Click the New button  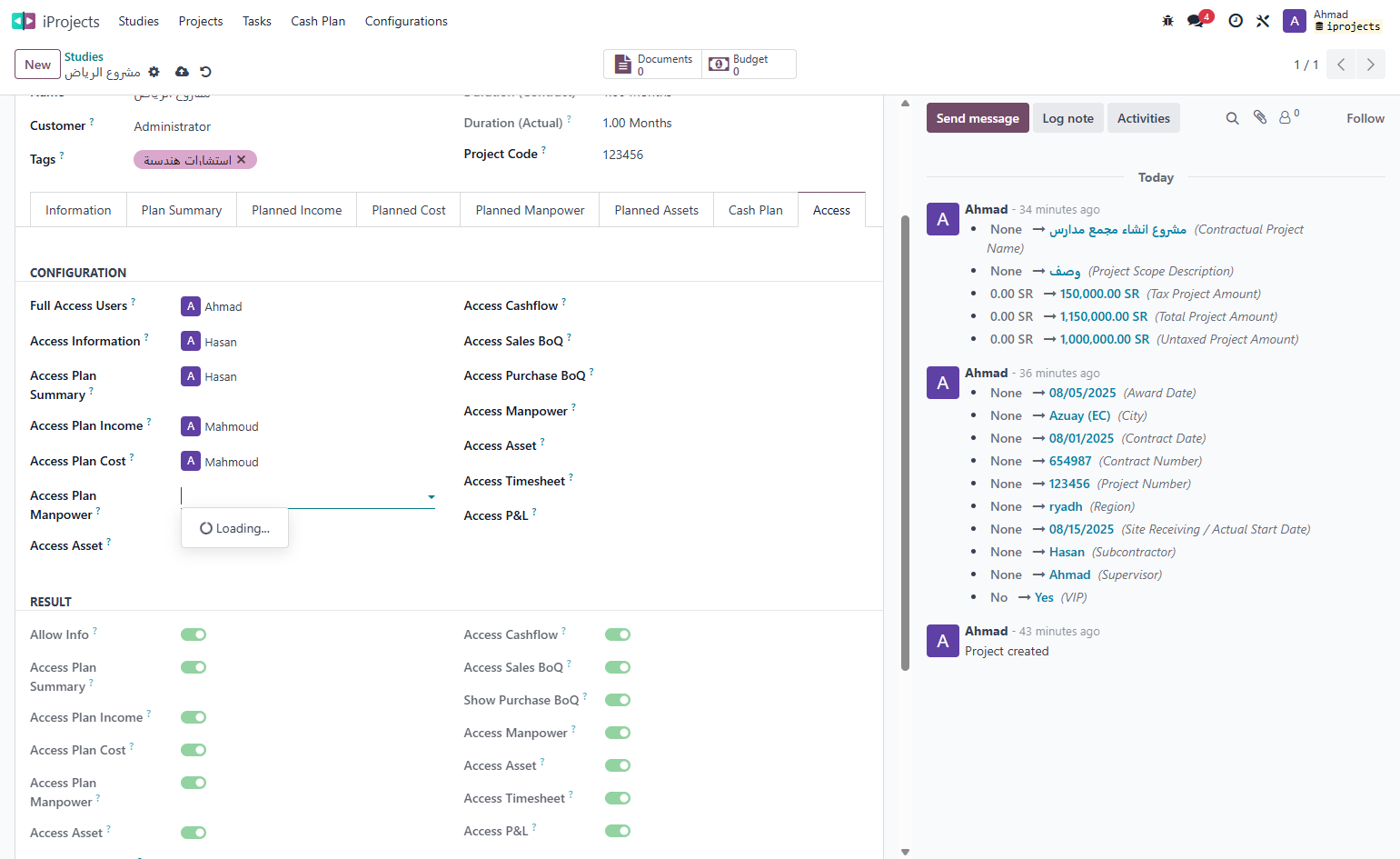(38, 65)
